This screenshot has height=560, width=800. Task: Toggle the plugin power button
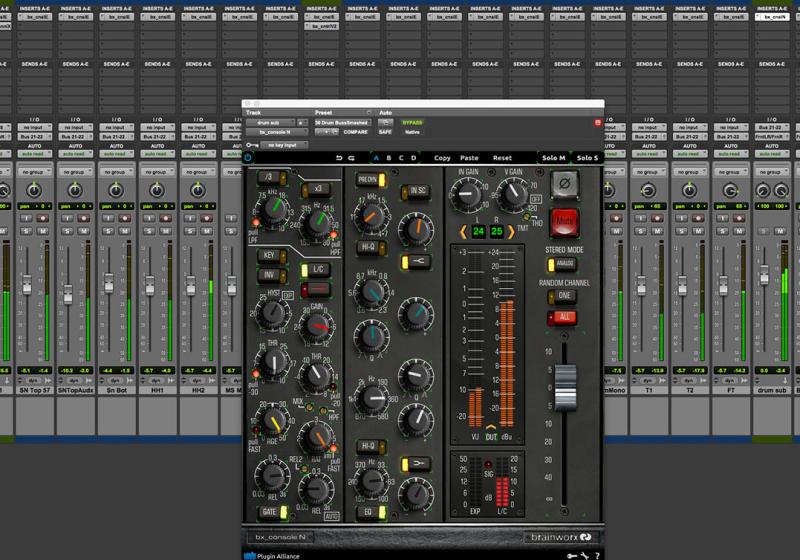248,158
